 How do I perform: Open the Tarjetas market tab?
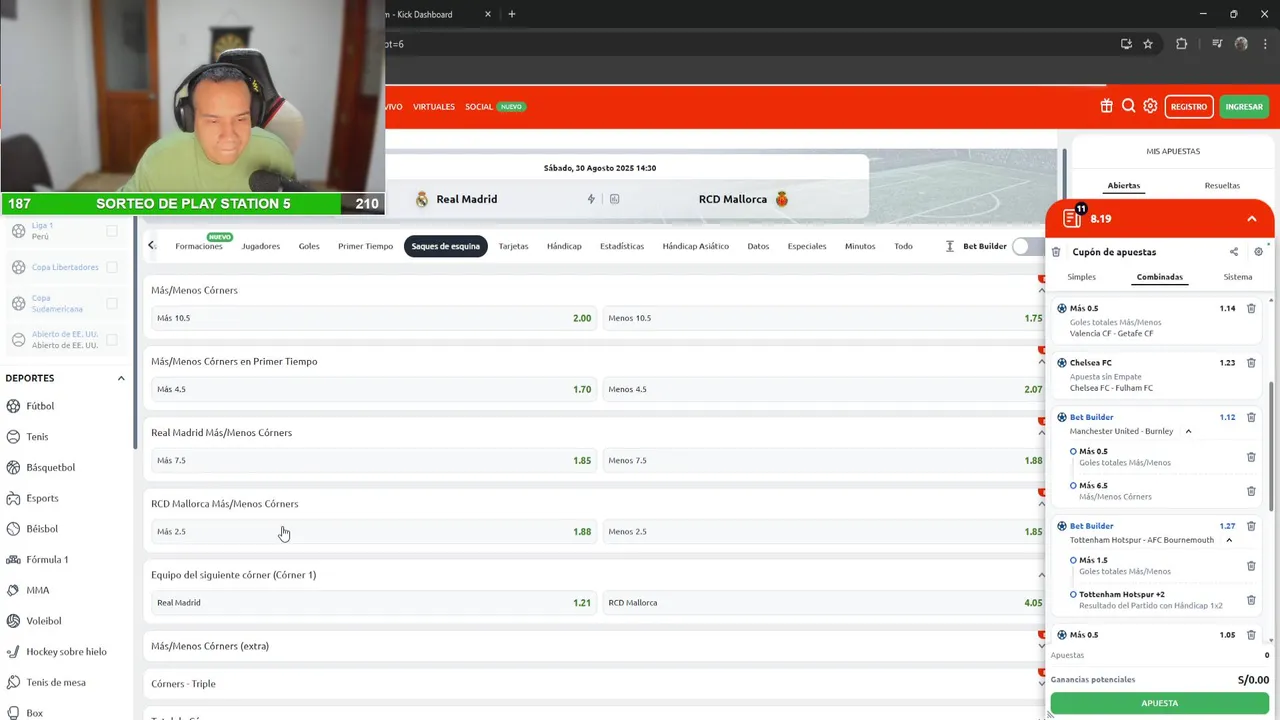click(x=513, y=246)
